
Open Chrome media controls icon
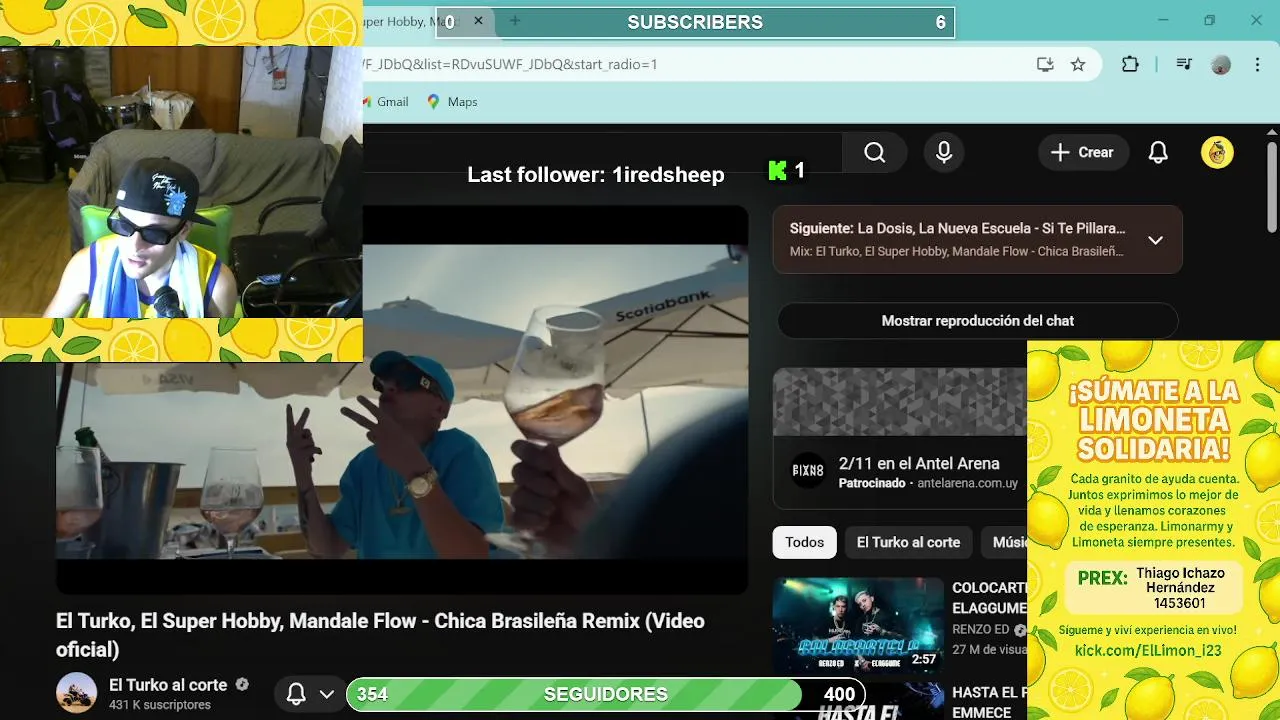(1184, 64)
